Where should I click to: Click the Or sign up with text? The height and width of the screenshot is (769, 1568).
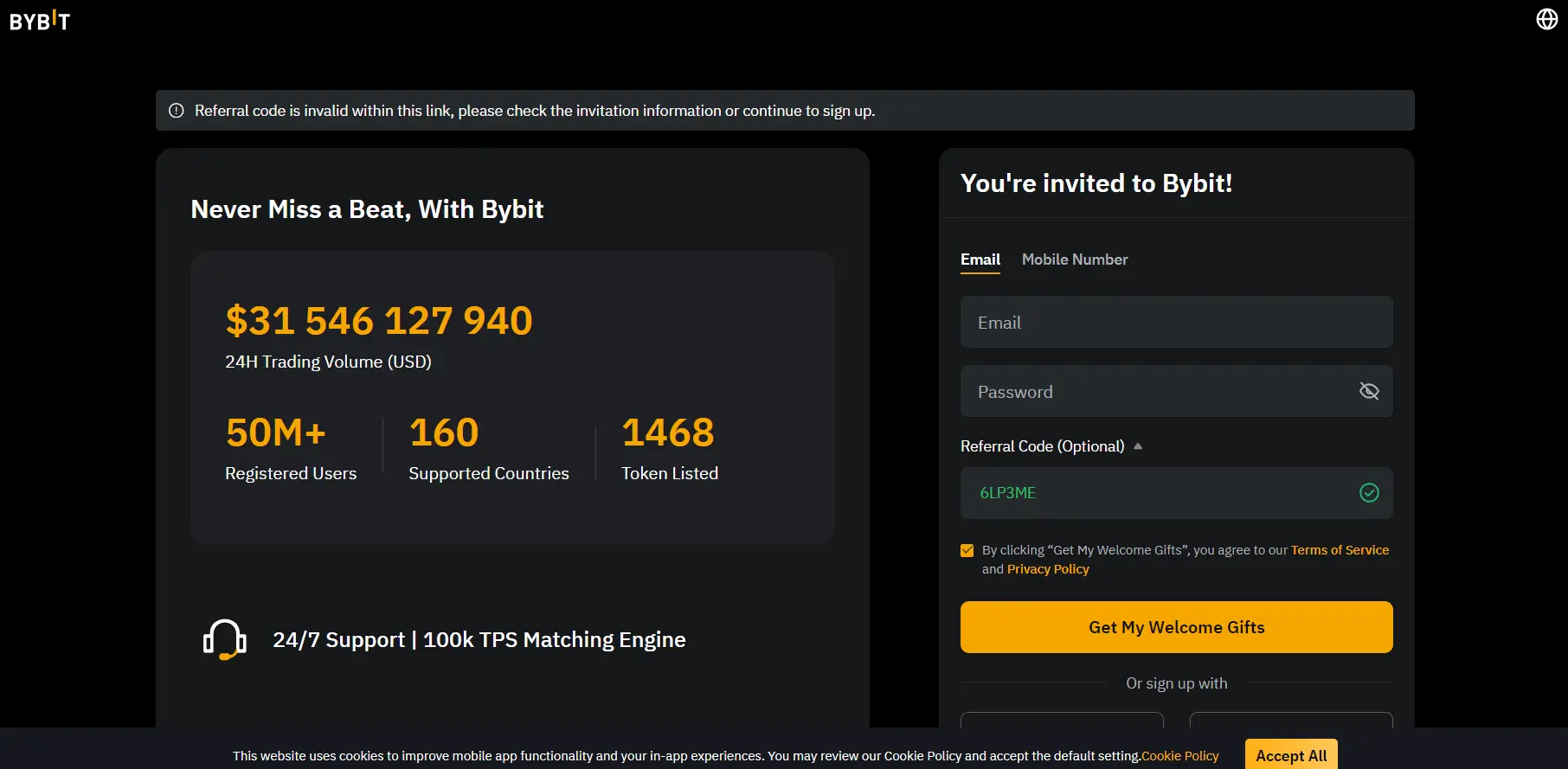pos(1177,683)
